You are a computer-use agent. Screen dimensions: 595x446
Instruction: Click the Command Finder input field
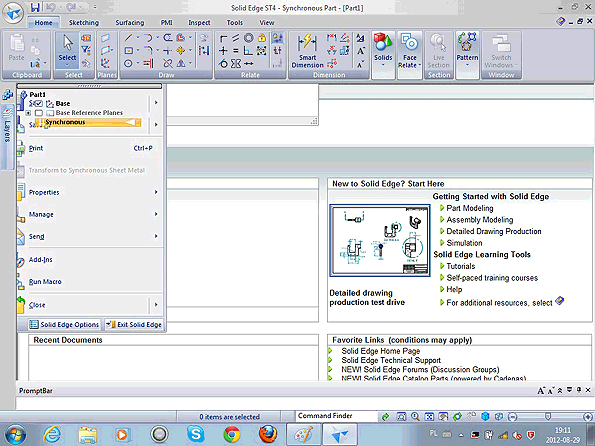click(x=335, y=416)
